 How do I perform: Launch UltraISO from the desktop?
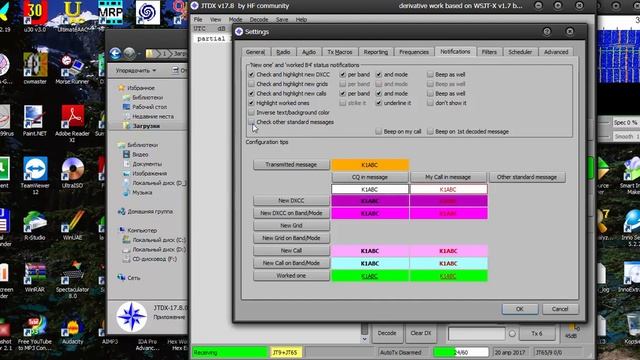click(x=72, y=172)
